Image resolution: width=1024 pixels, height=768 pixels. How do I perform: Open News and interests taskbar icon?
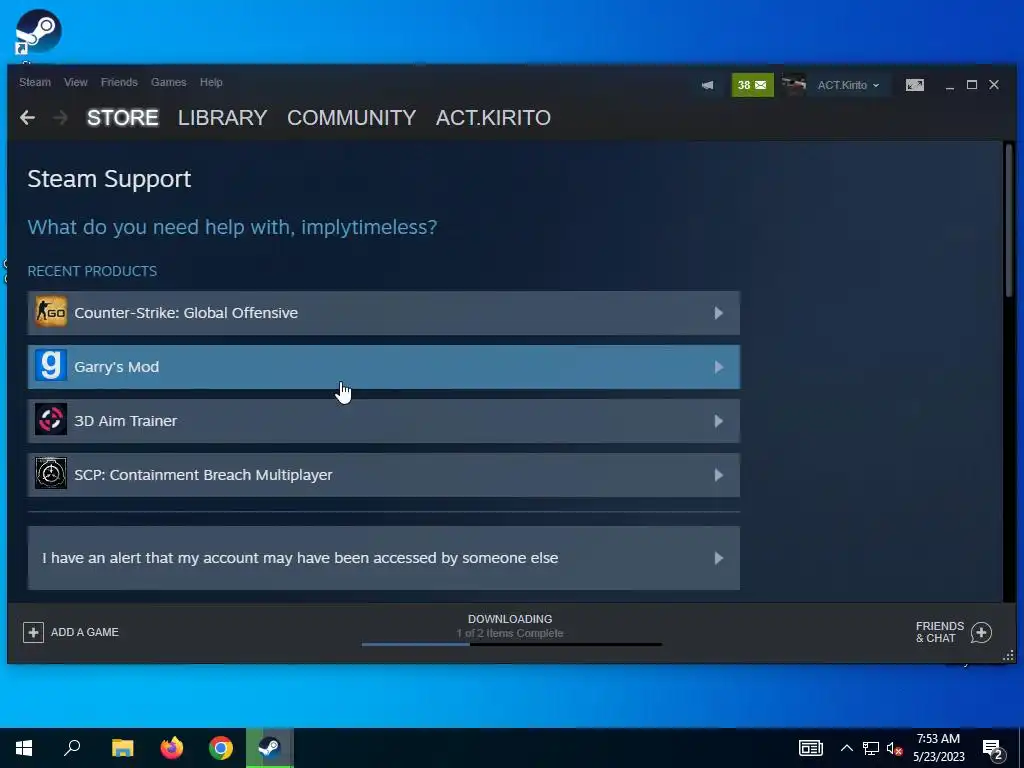tap(810, 748)
